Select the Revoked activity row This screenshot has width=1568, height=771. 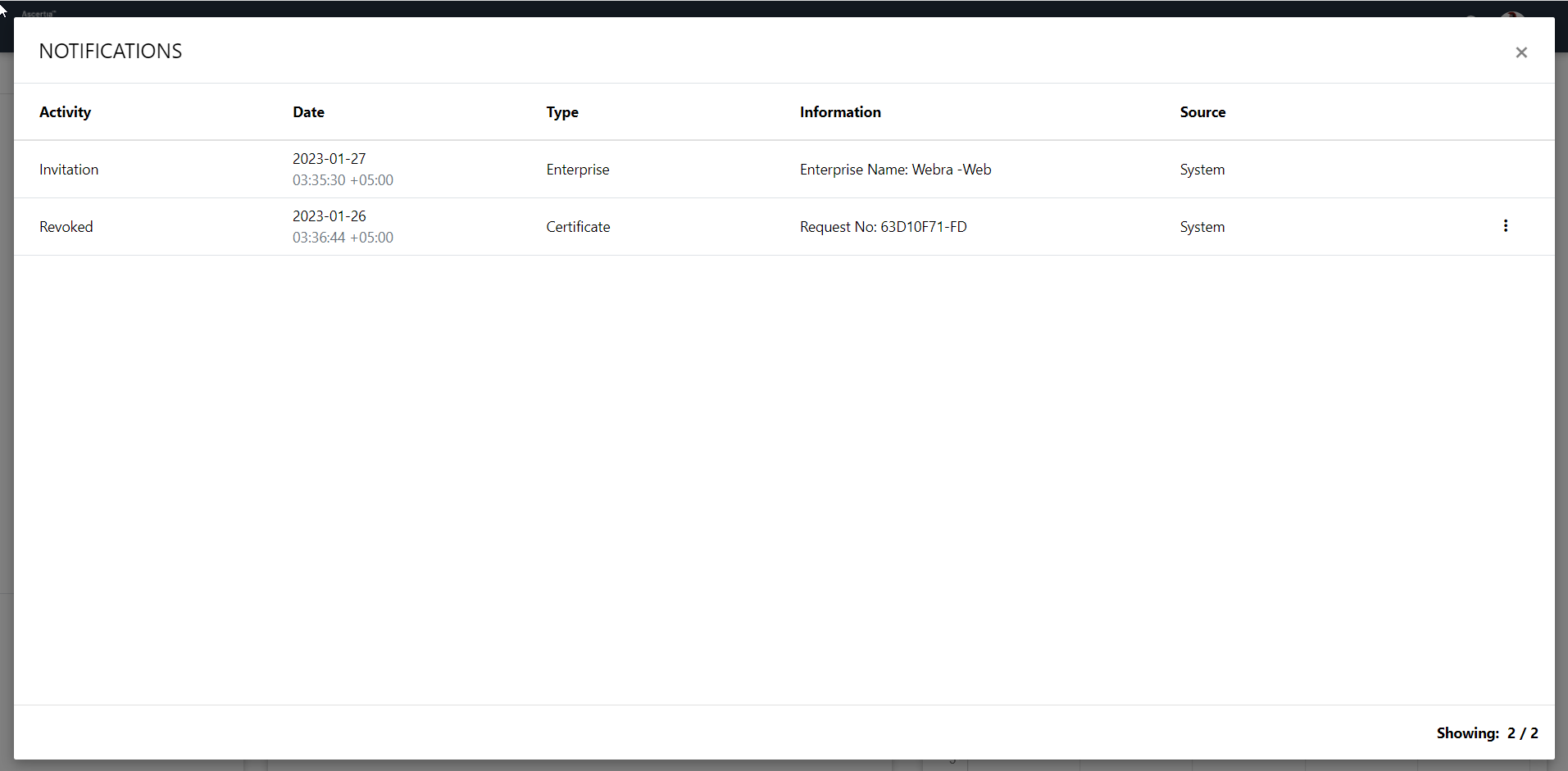[66, 227]
